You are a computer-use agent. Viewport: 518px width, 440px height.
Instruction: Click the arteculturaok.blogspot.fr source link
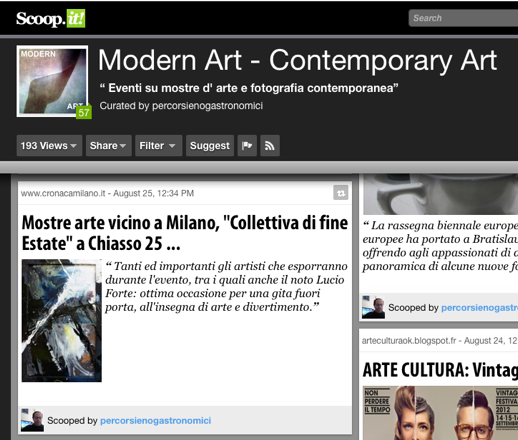(409, 341)
